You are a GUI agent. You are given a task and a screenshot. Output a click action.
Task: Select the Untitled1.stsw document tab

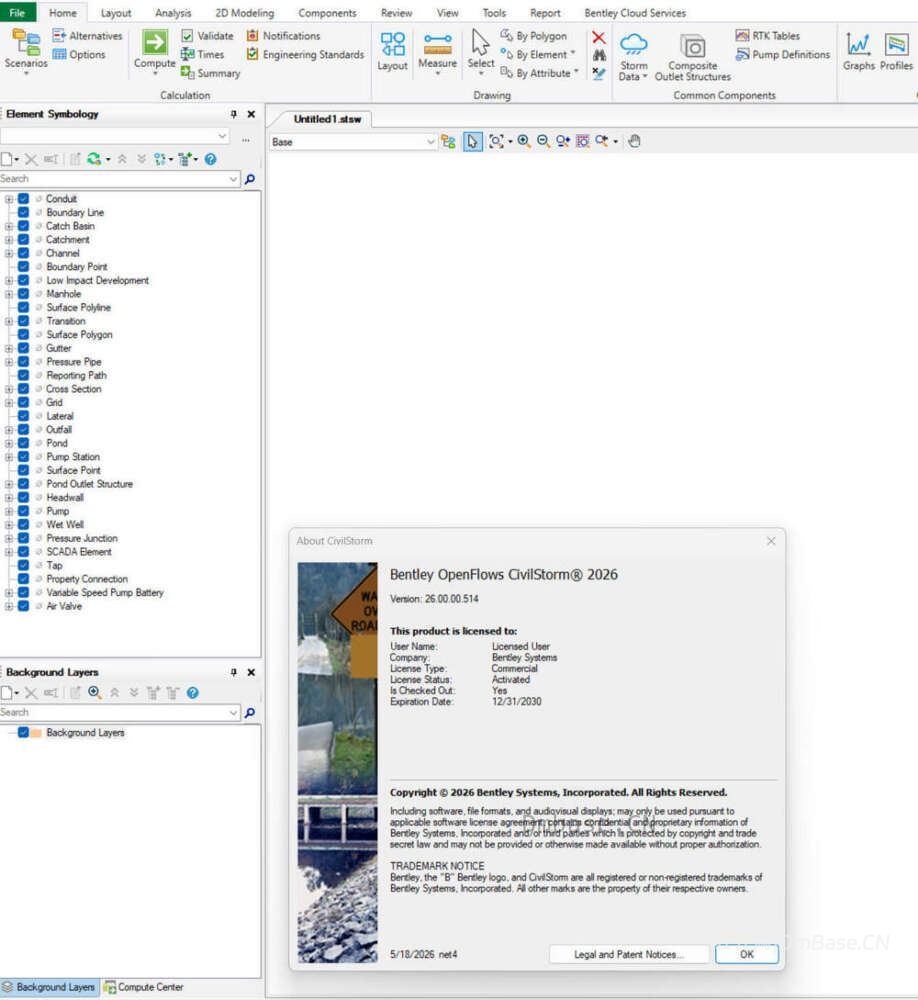327,119
